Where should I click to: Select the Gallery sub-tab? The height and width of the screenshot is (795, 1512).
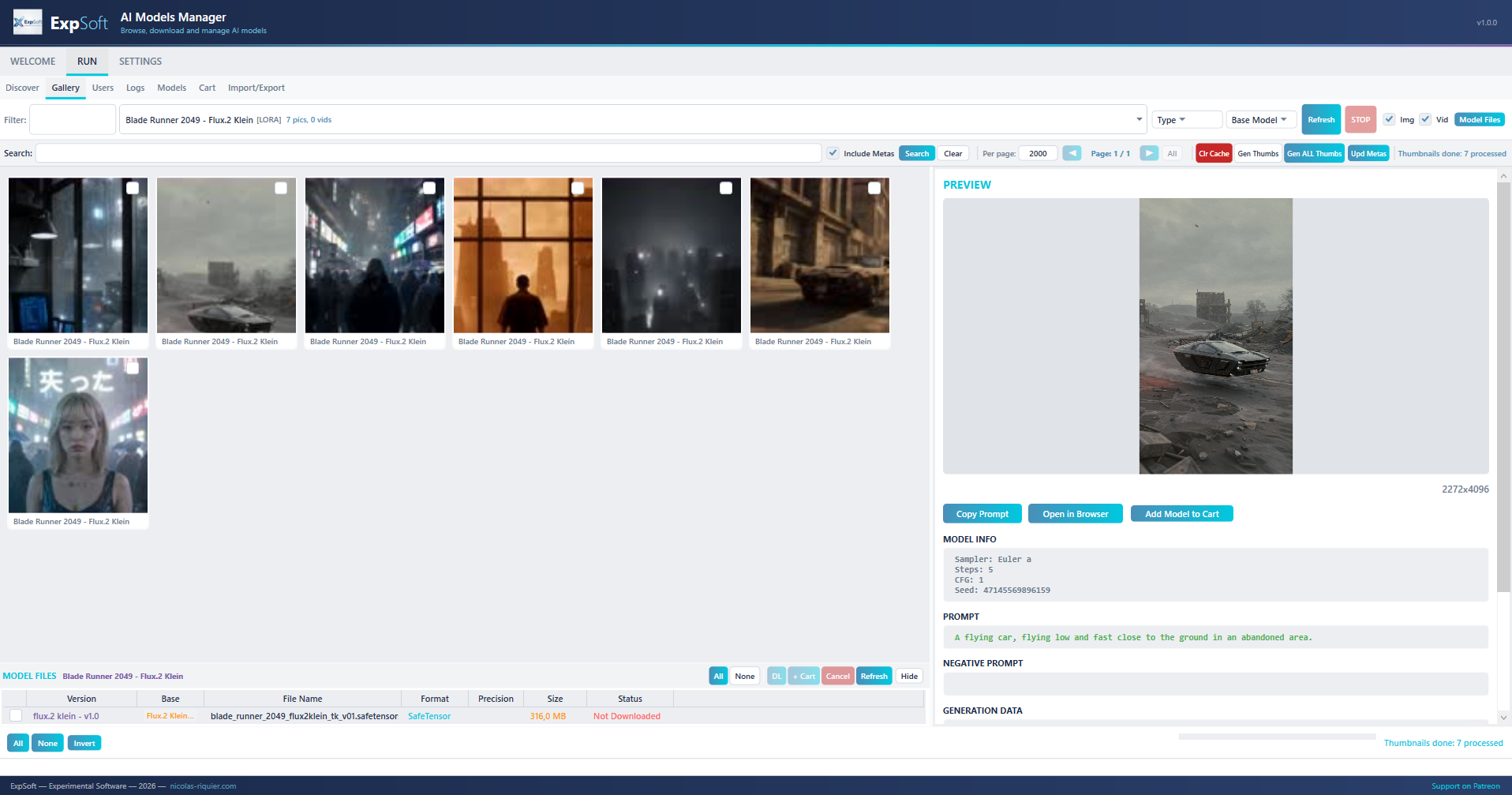click(x=65, y=88)
